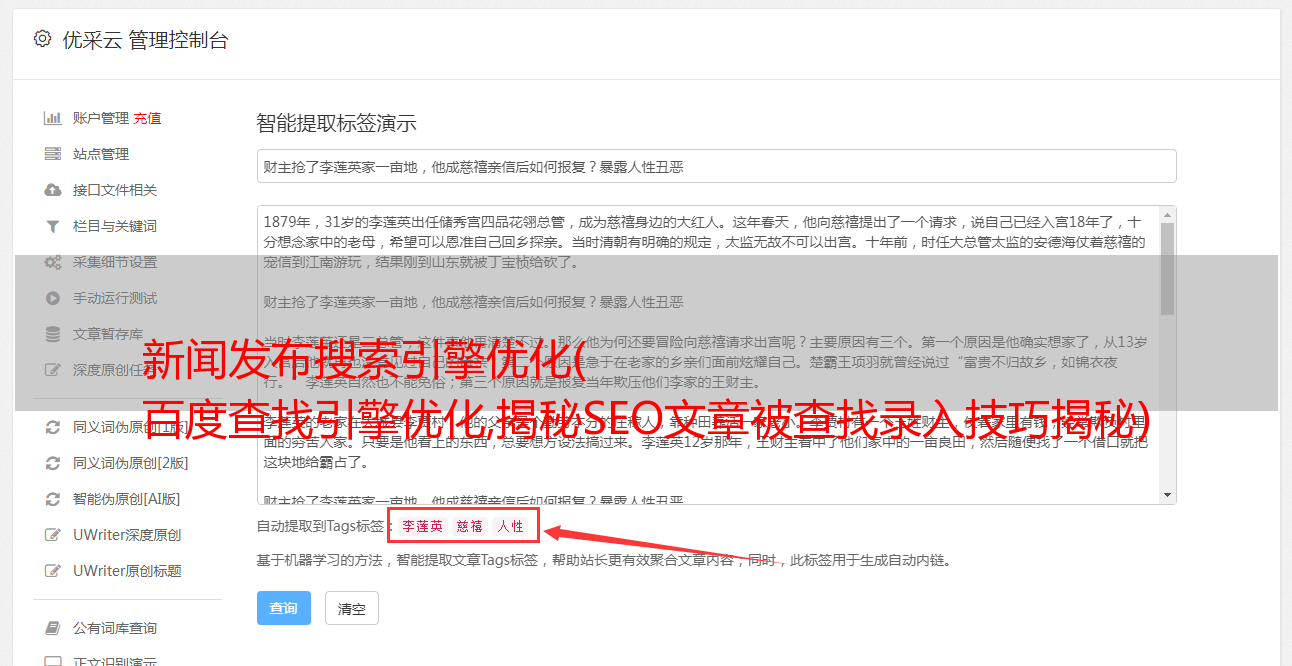Click the 人性 tag
Screen dimensions: 1292x666
coord(510,526)
